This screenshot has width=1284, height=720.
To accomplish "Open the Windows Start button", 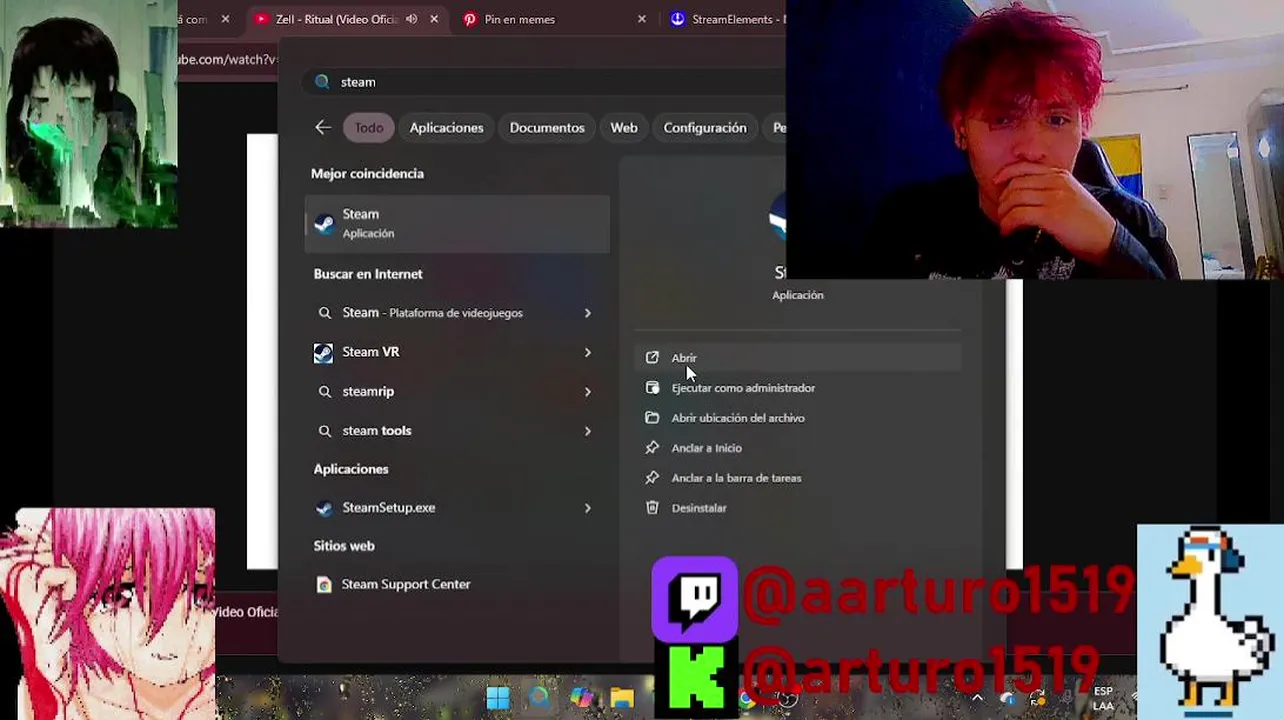I will [x=497, y=698].
